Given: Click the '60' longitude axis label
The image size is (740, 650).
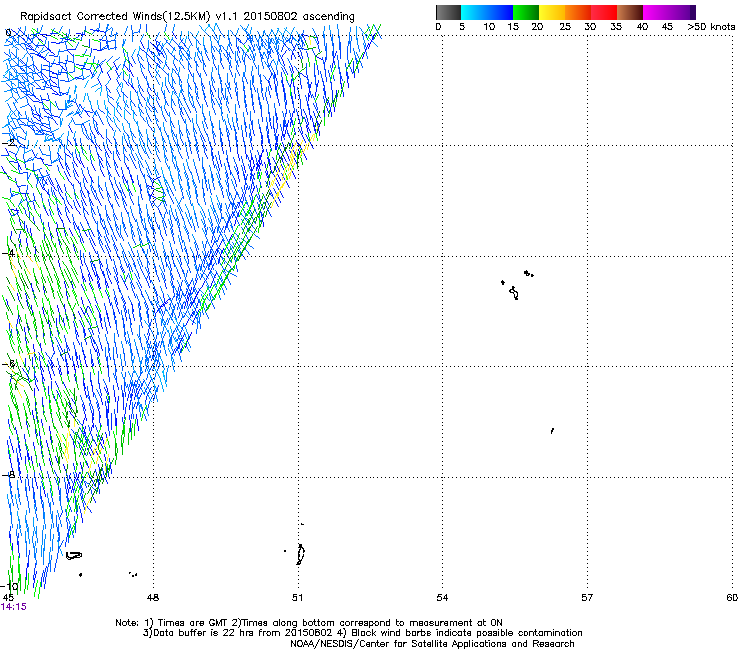Looking at the screenshot, I should coord(732,598).
